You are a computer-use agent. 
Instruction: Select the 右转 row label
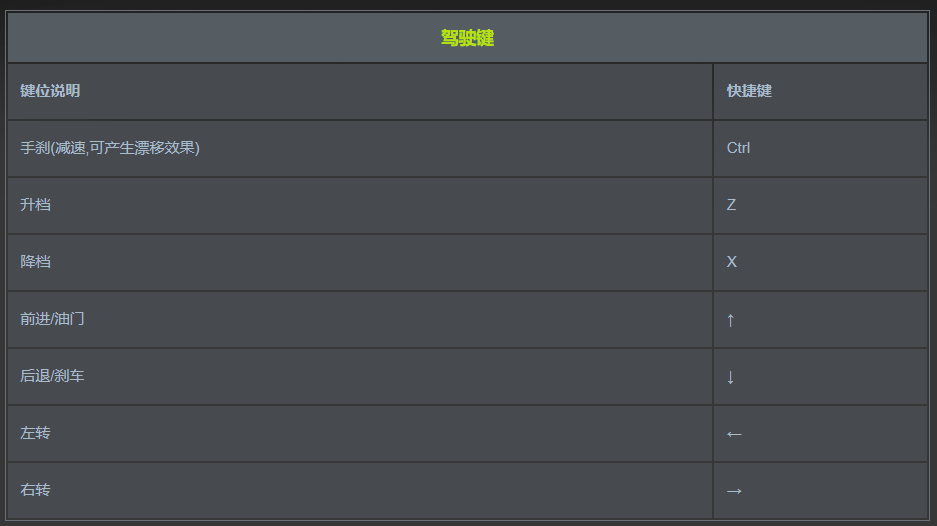[x=35, y=490]
